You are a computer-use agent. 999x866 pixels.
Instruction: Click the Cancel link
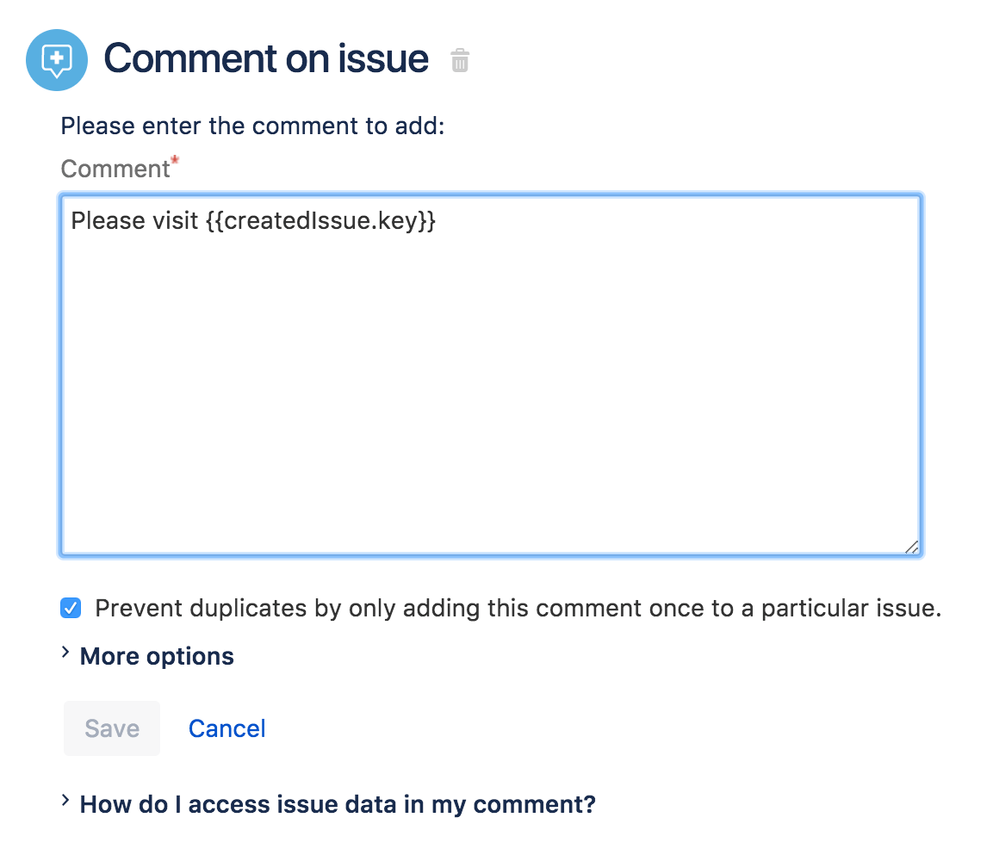point(227,729)
